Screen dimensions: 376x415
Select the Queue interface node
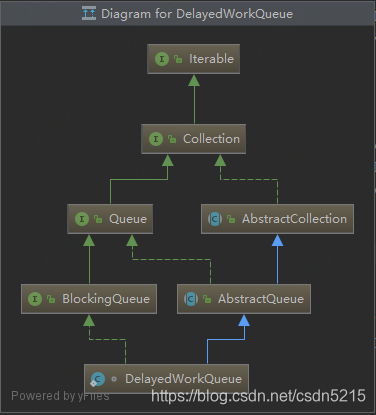pos(110,219)
